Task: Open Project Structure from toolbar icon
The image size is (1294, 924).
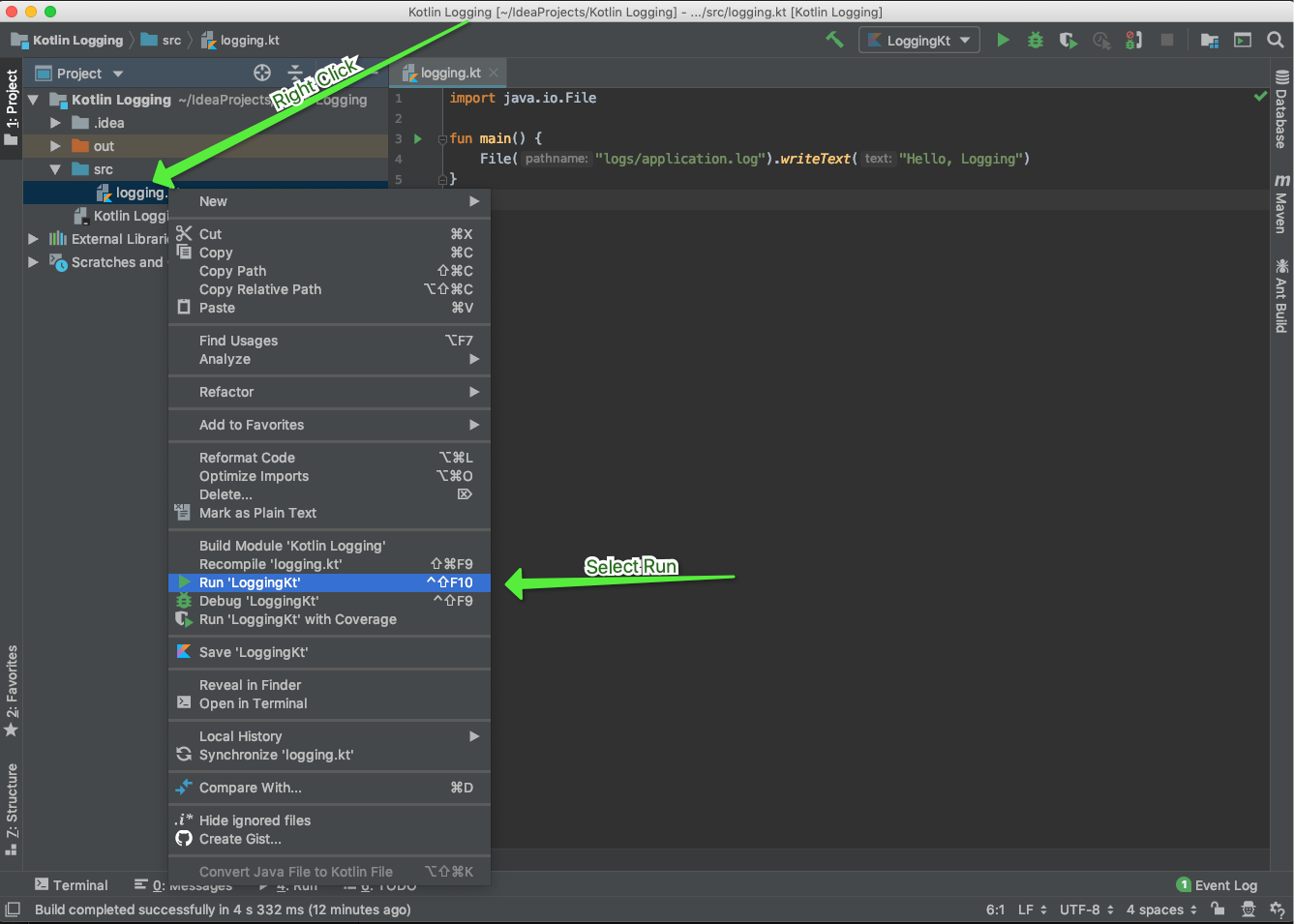Action: (x=1210, y=40)
